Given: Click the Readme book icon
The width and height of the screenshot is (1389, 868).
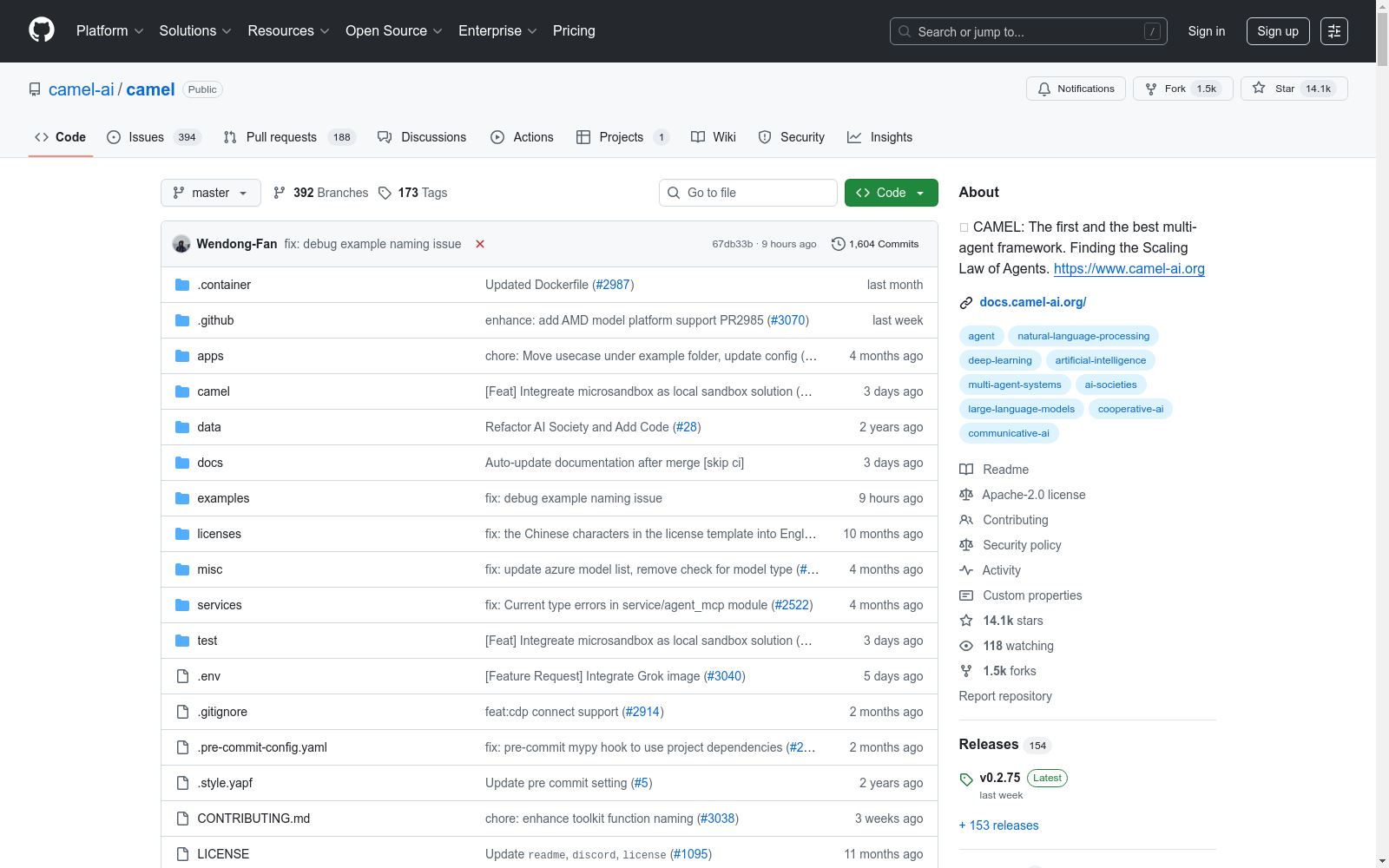Looking at the screenshot, I should (x=966, y=470).
